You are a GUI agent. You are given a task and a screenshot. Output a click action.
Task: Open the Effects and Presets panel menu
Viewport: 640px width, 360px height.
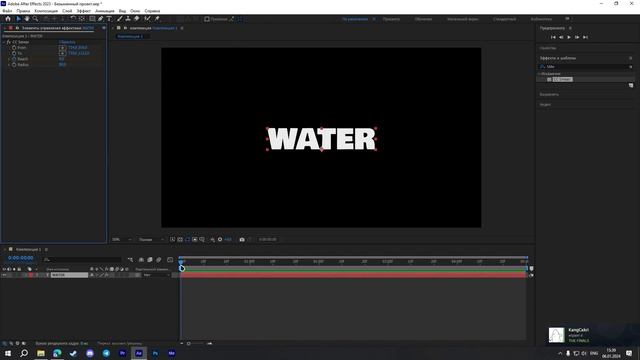tap(631, 58)
